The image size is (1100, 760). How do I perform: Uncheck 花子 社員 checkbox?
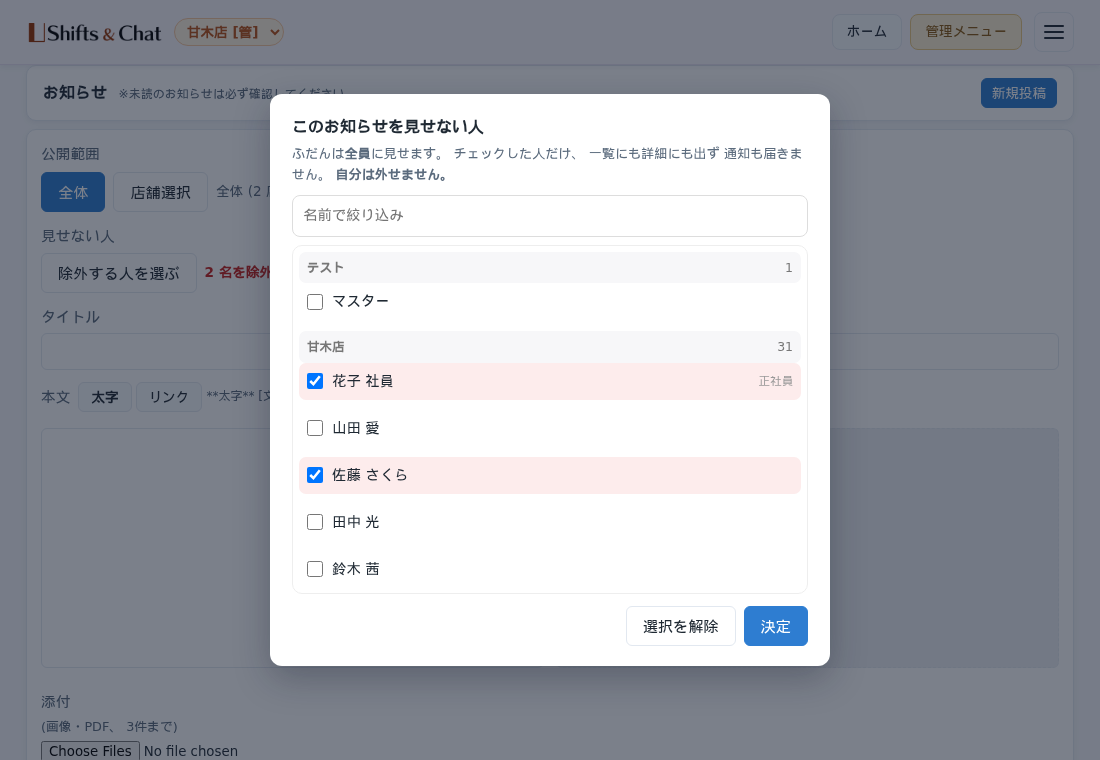(x=315, y=381)
